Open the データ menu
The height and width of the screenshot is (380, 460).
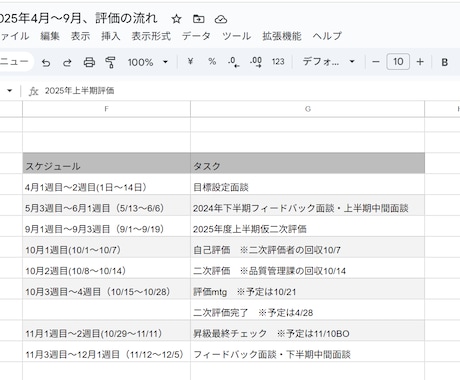(x=196, y=36)
